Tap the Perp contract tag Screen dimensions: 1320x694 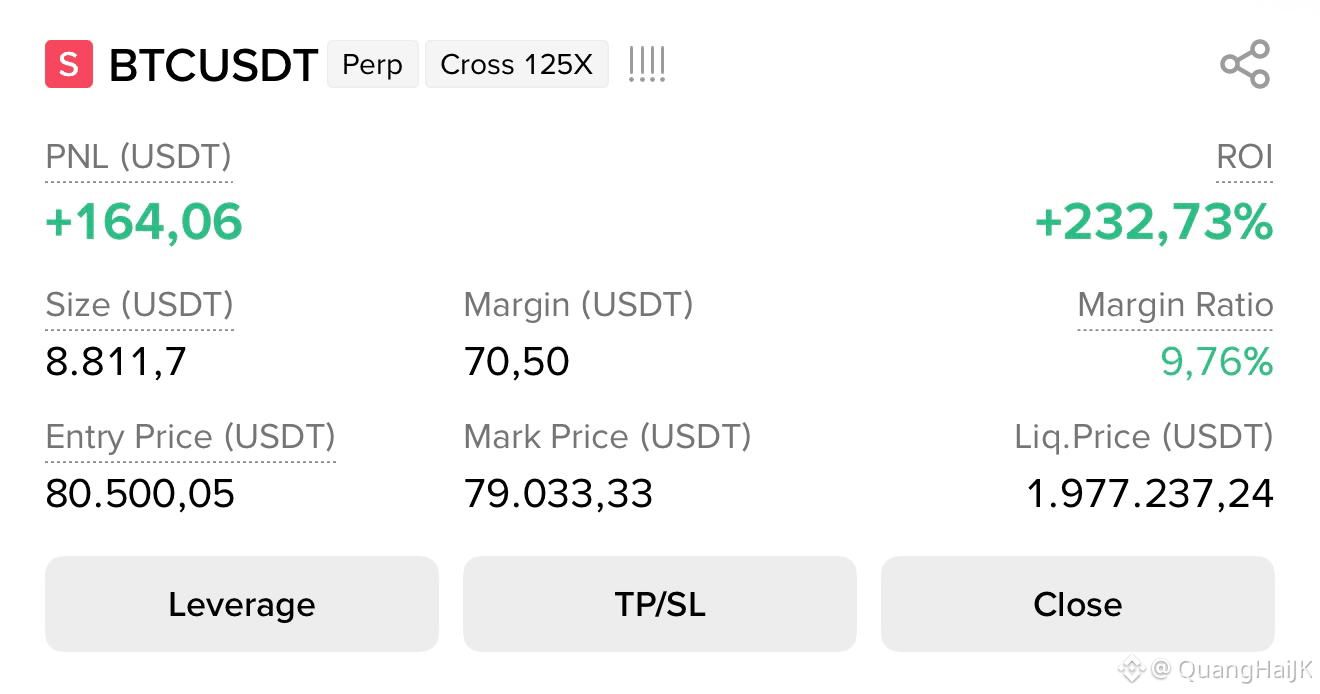click(373, 64)
